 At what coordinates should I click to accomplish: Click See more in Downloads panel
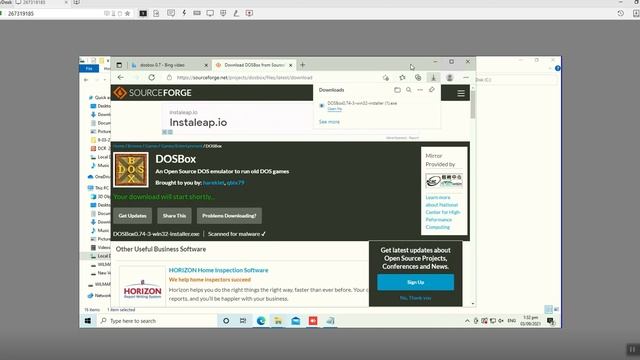point(329,122)
